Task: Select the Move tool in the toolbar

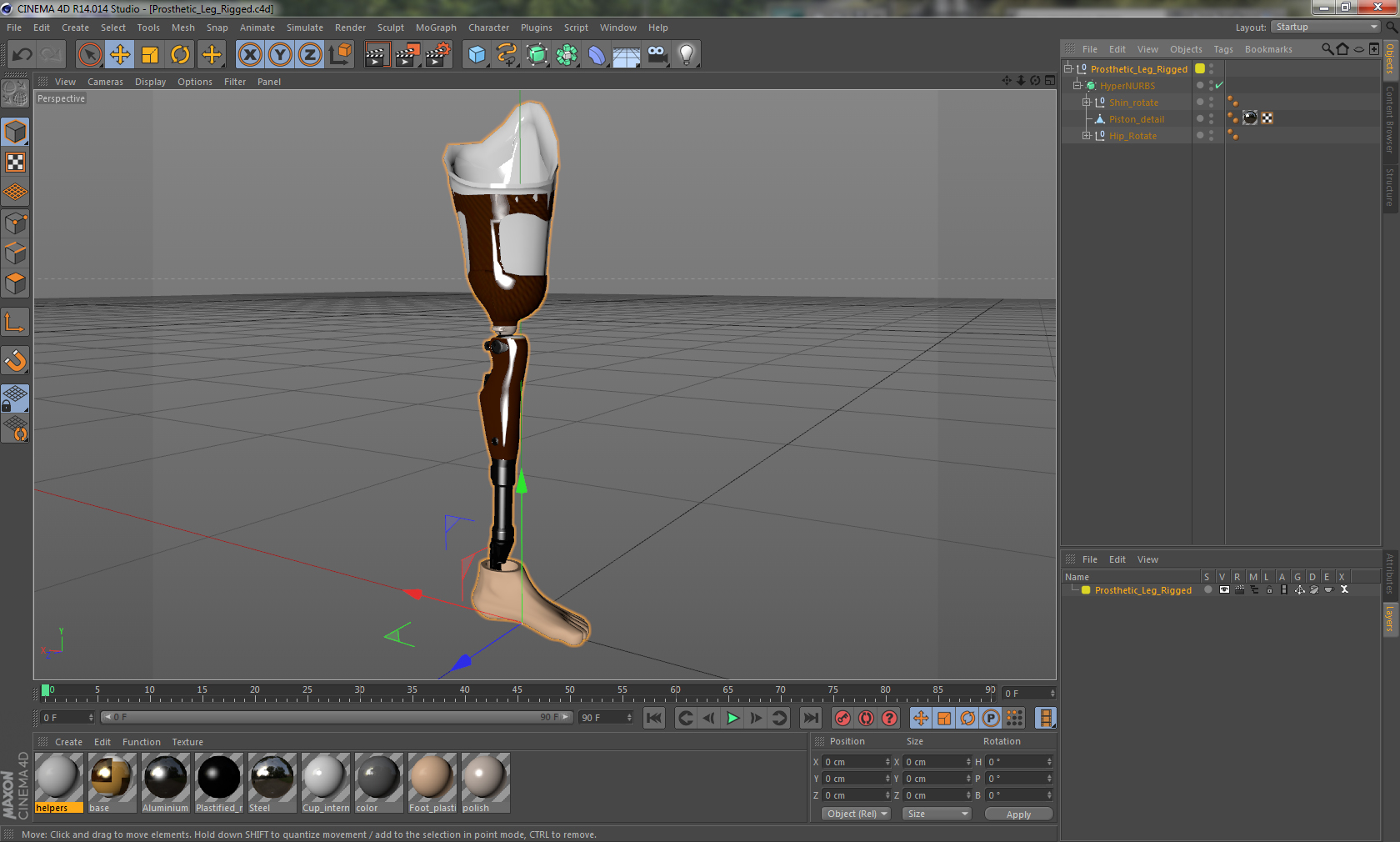Action: tap(119, 54)
